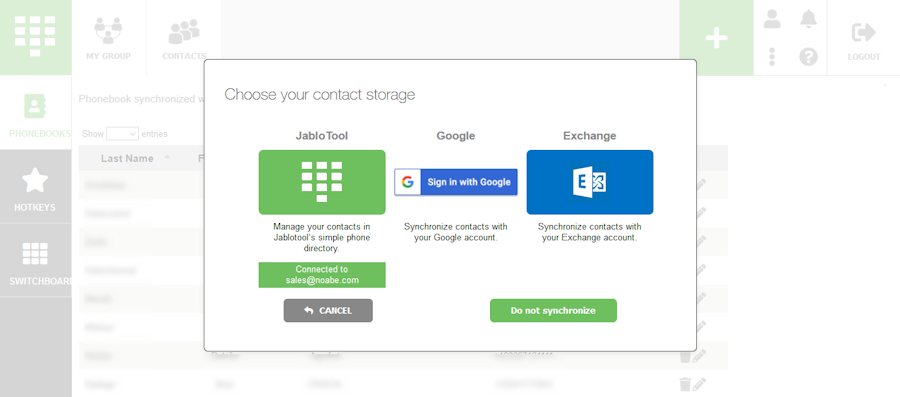Open the green plus add icon
This screenshot has width=900, height=397.
(x=716, y=38)
